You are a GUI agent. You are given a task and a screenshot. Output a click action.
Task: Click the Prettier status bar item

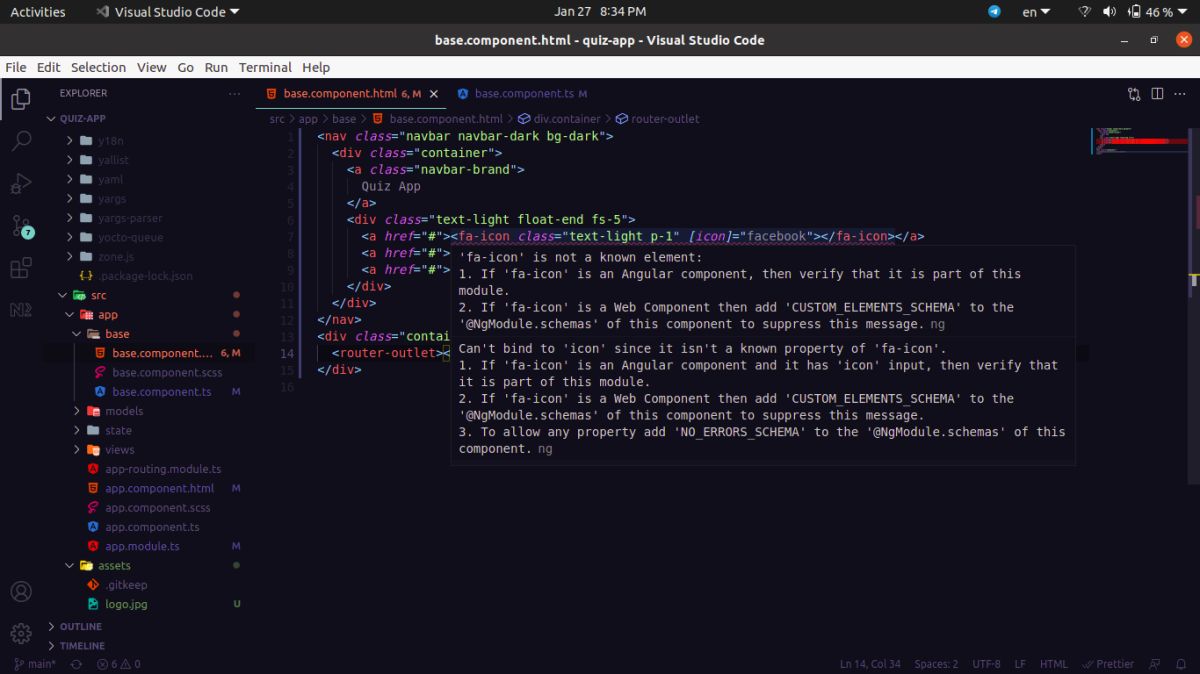tap(1108, 663)
